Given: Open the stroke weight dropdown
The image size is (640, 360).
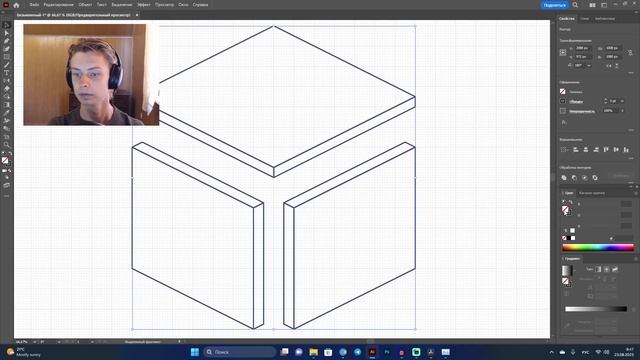Looking at the screenshot, I should 622,101.
